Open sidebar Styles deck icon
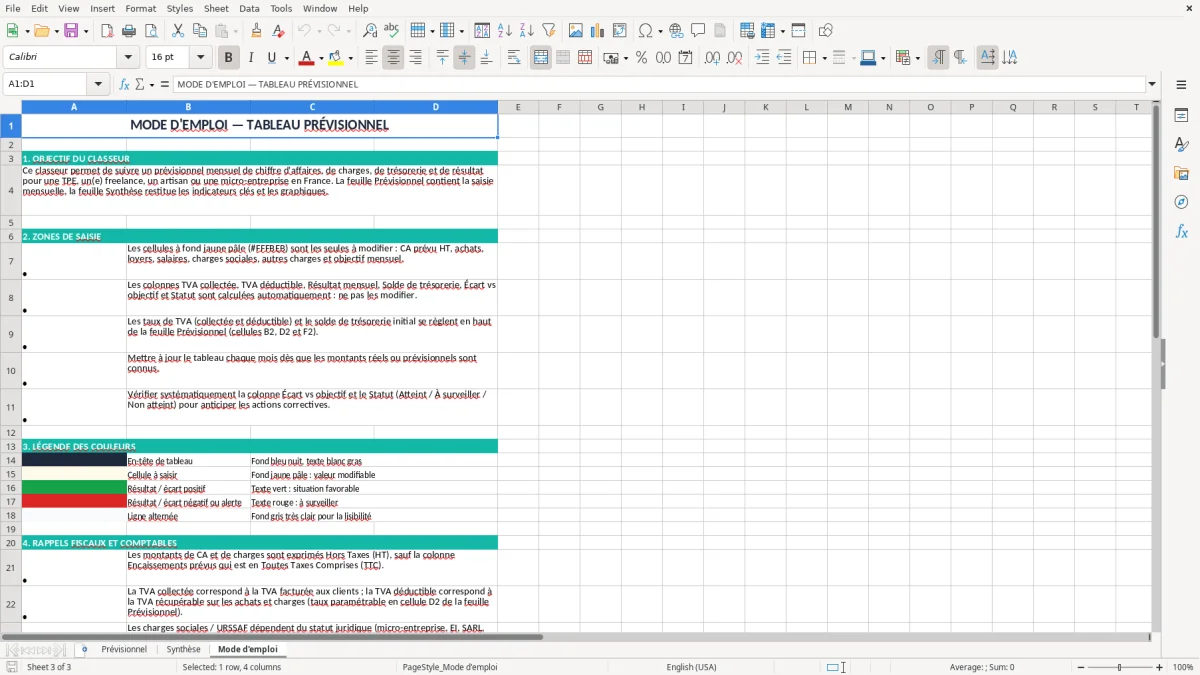 [1181, 145]
